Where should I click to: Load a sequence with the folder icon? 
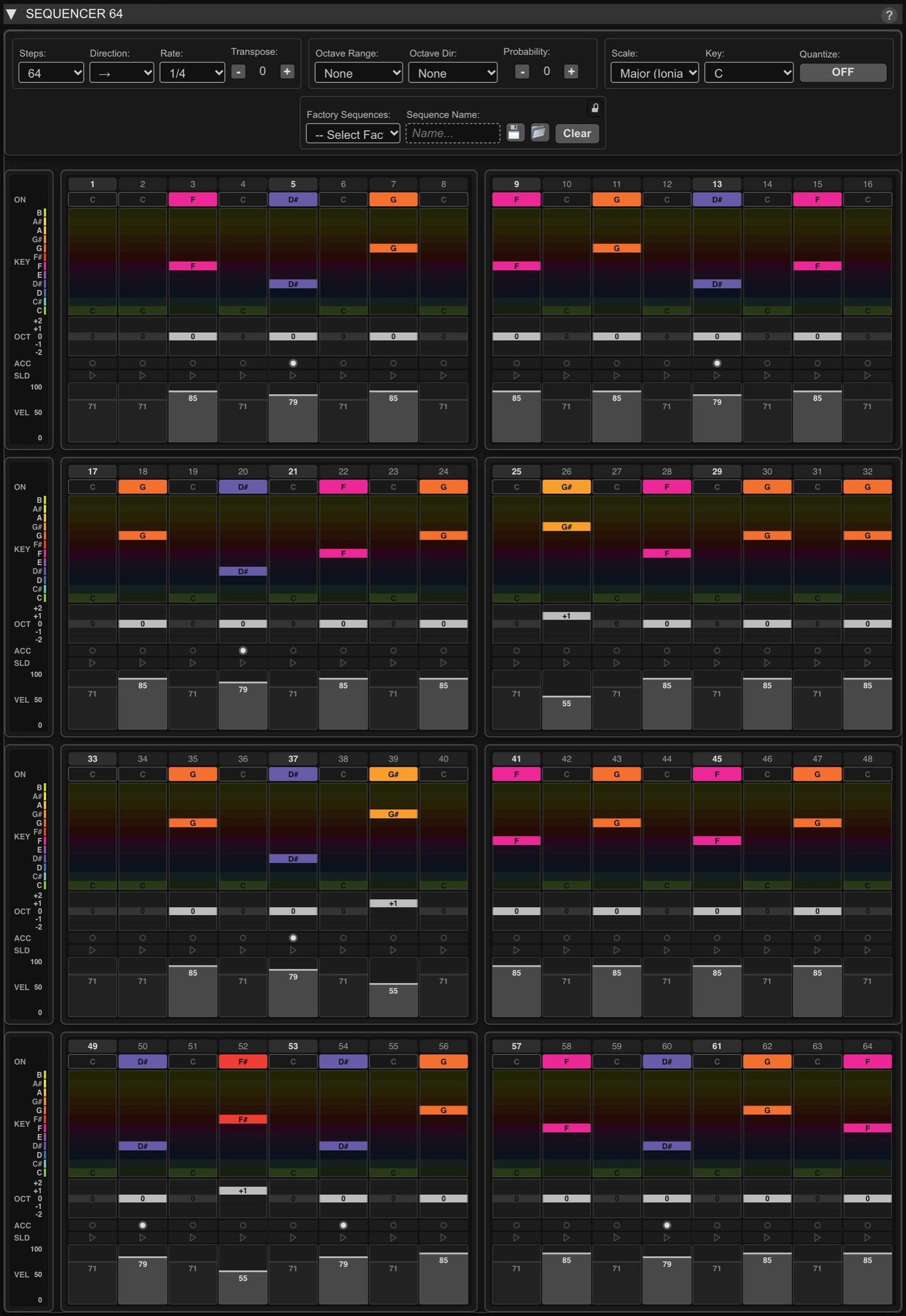click(x=539, y=133)
